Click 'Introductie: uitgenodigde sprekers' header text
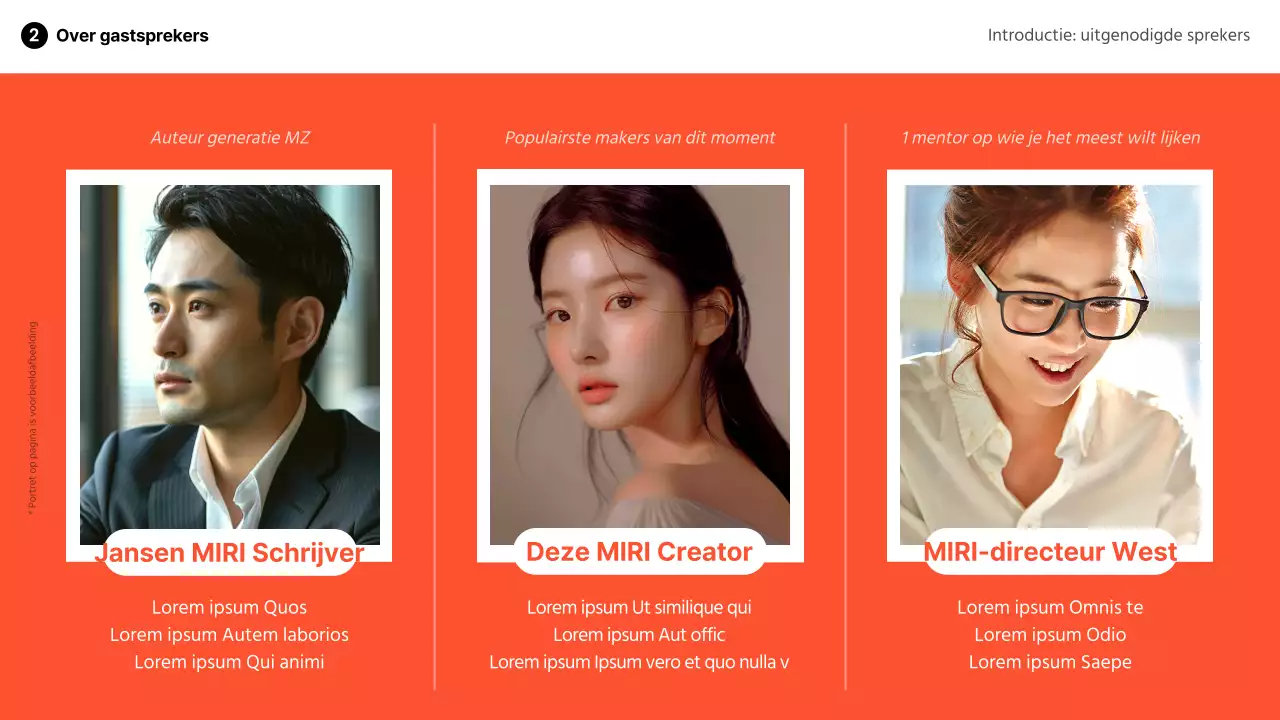 1119,35
